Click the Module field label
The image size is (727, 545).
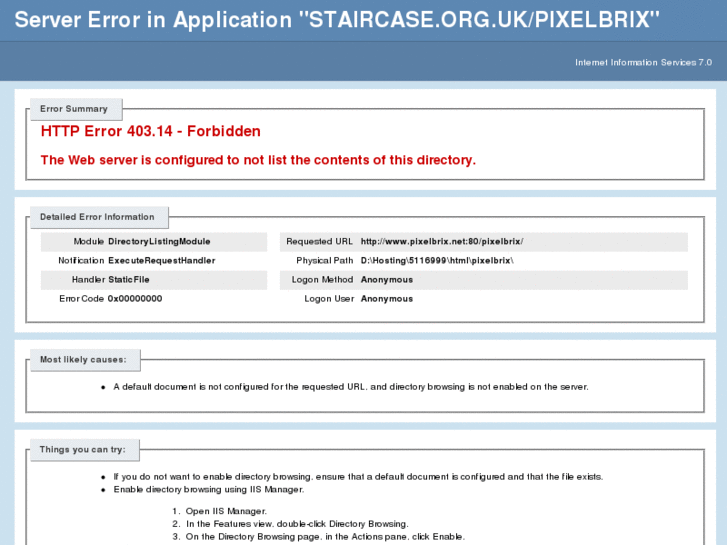pyautogui.click(x=89, y=242)
